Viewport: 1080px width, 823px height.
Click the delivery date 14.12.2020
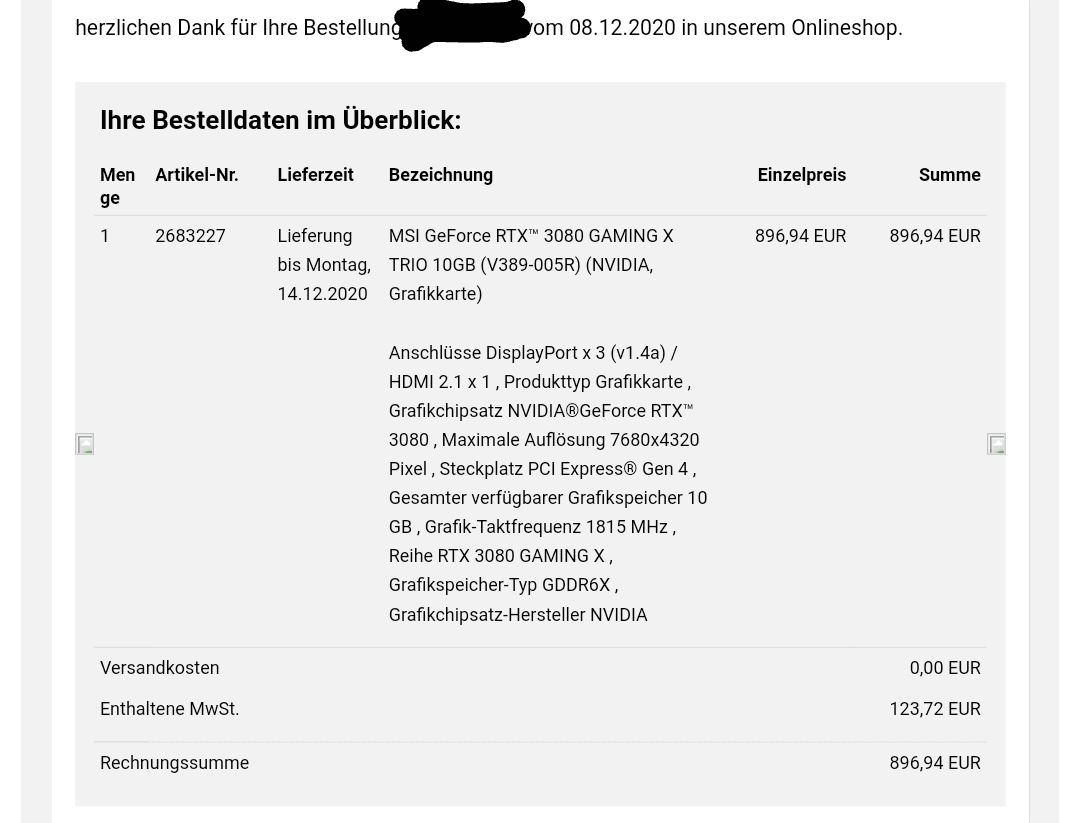point(322,294)
